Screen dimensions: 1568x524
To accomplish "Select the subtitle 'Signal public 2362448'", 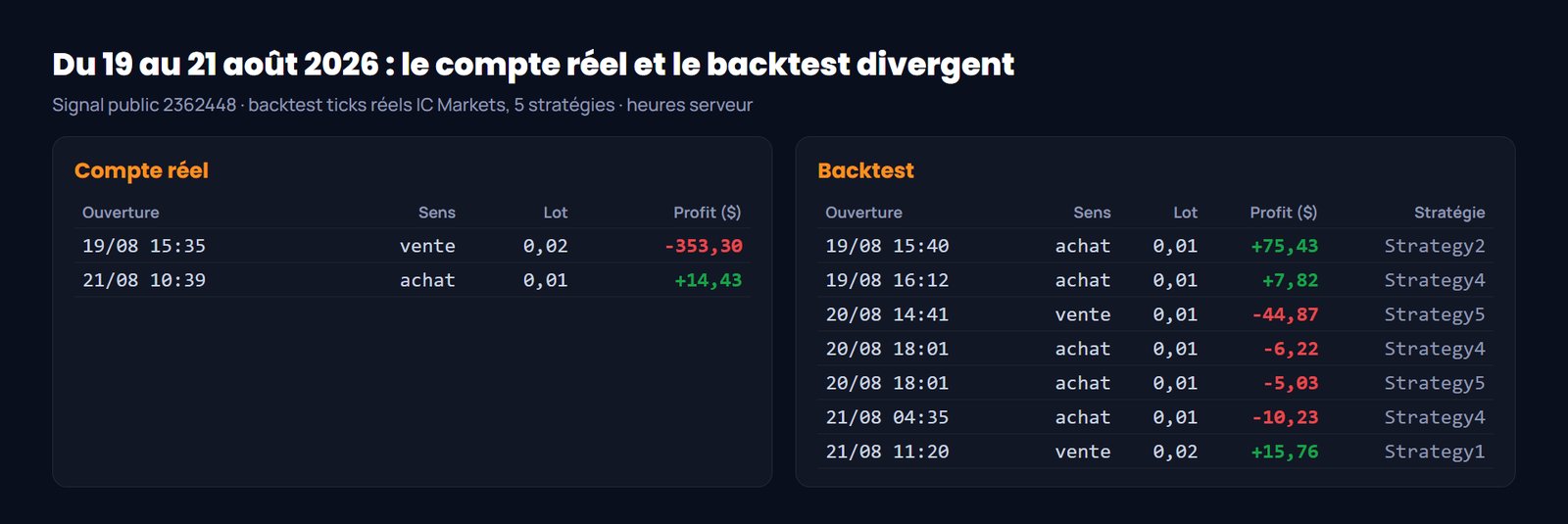I will click(144, 105).
